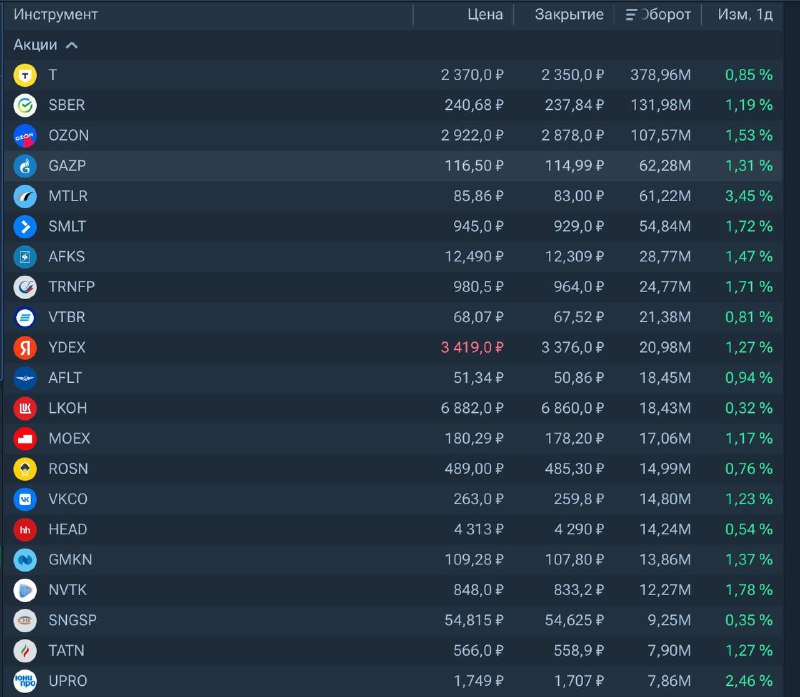
Task: Click MTLR change 3,45 %
Action: 749,196
